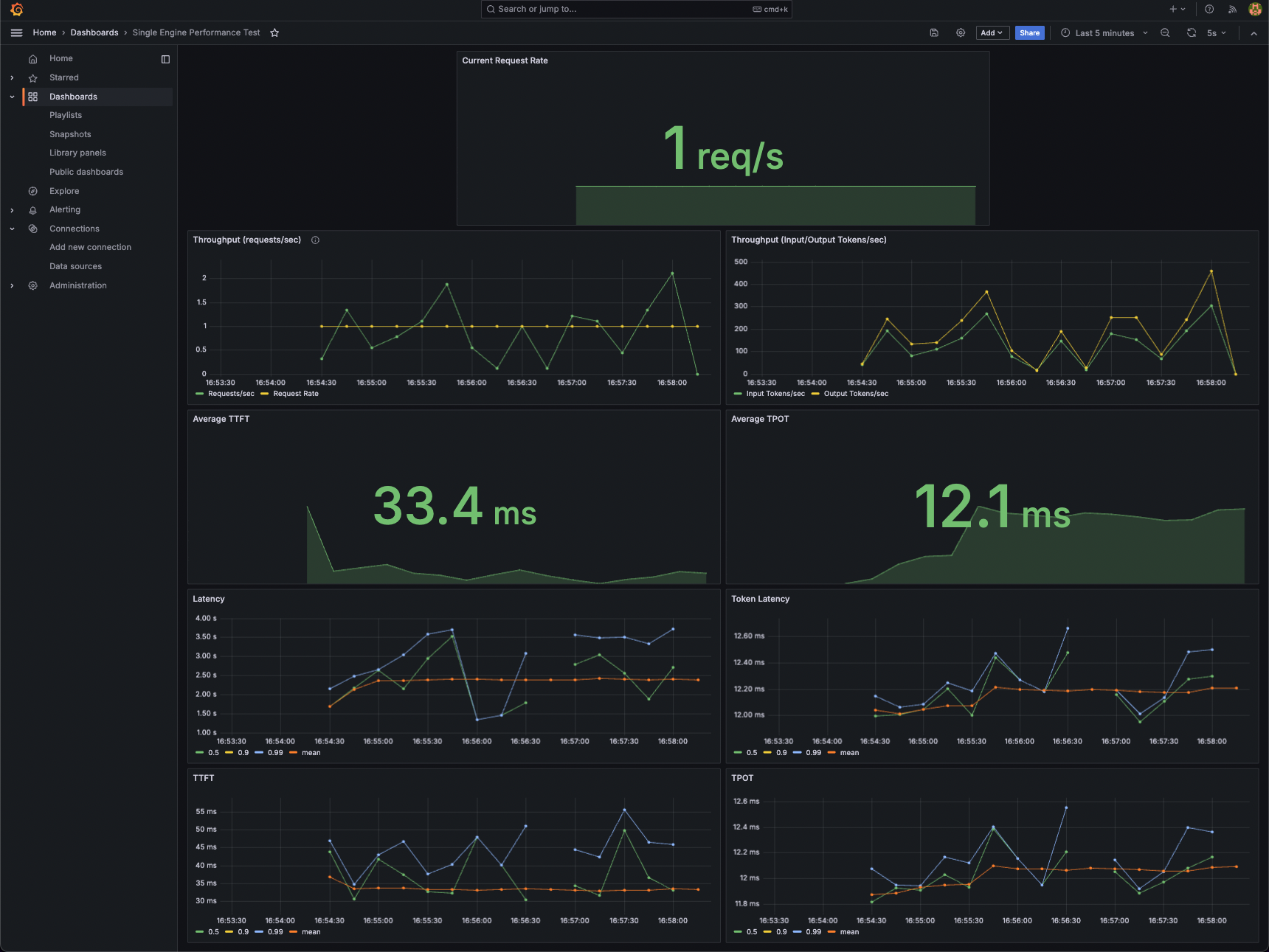Open dashboard settings gear icon
The image size is (1269, 952).
pyautogui.click(x=961, y=32)
